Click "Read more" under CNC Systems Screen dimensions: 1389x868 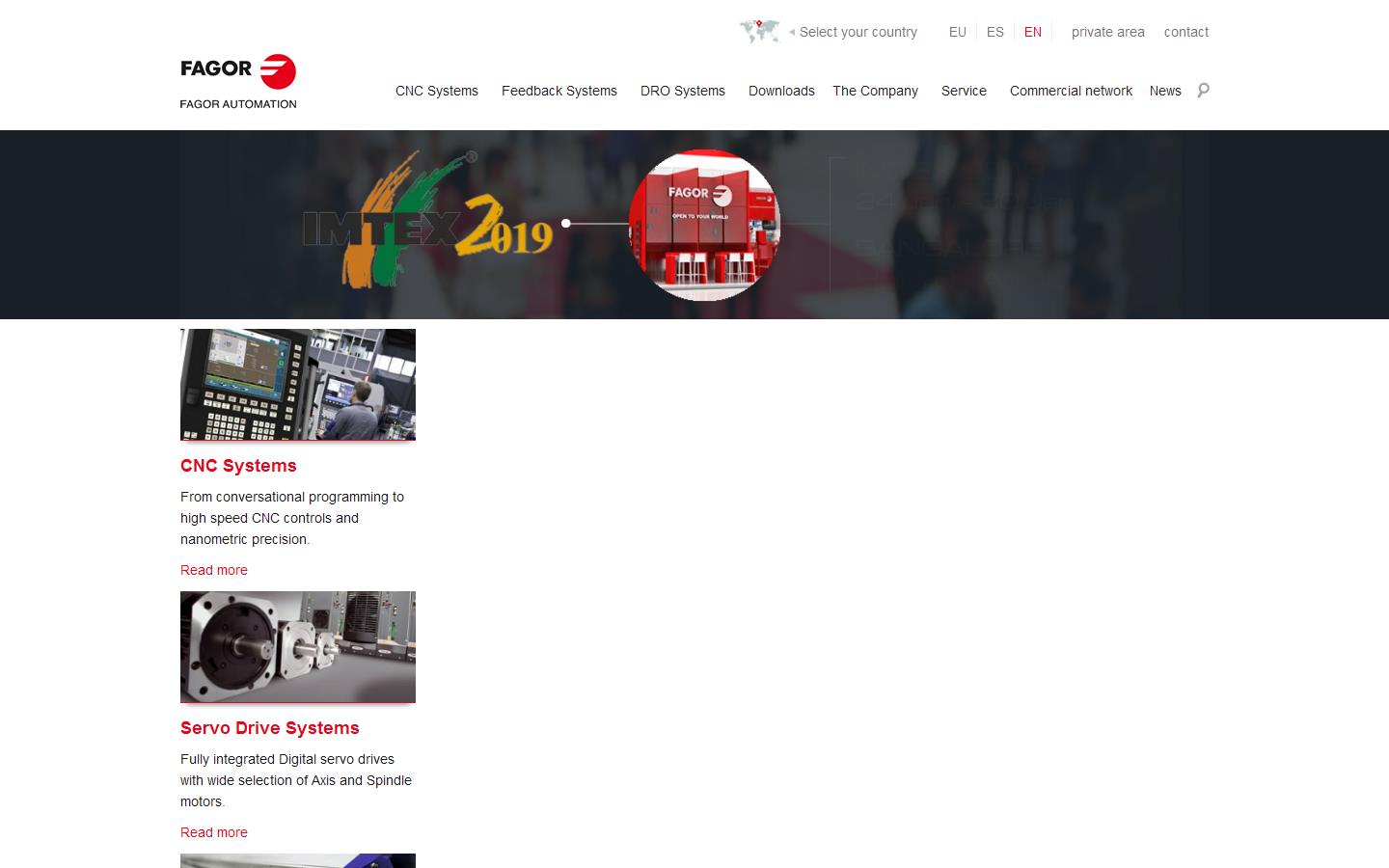click(213, 570)
